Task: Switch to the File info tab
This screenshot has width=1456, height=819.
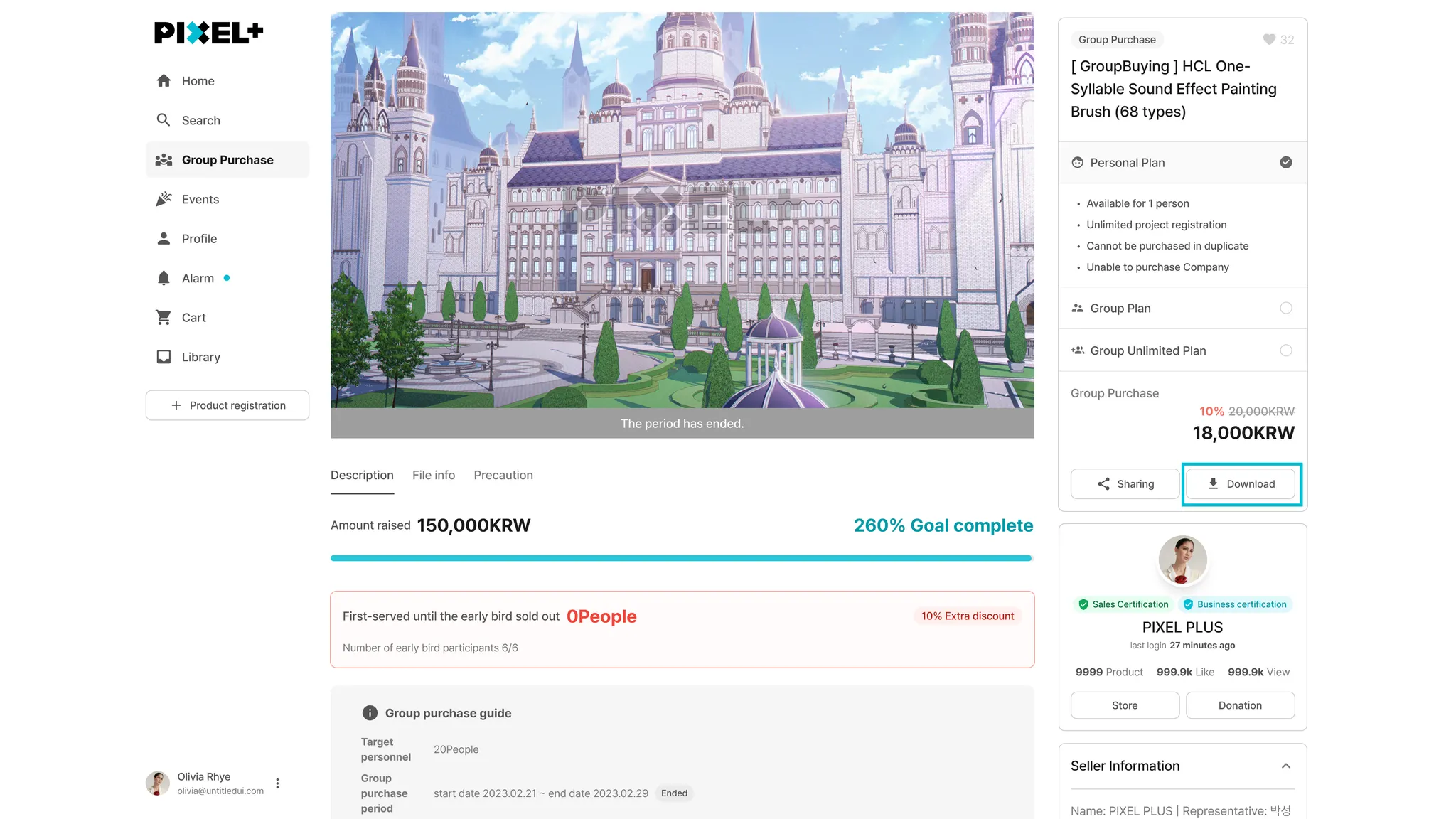Action: [x=434, y=475]
